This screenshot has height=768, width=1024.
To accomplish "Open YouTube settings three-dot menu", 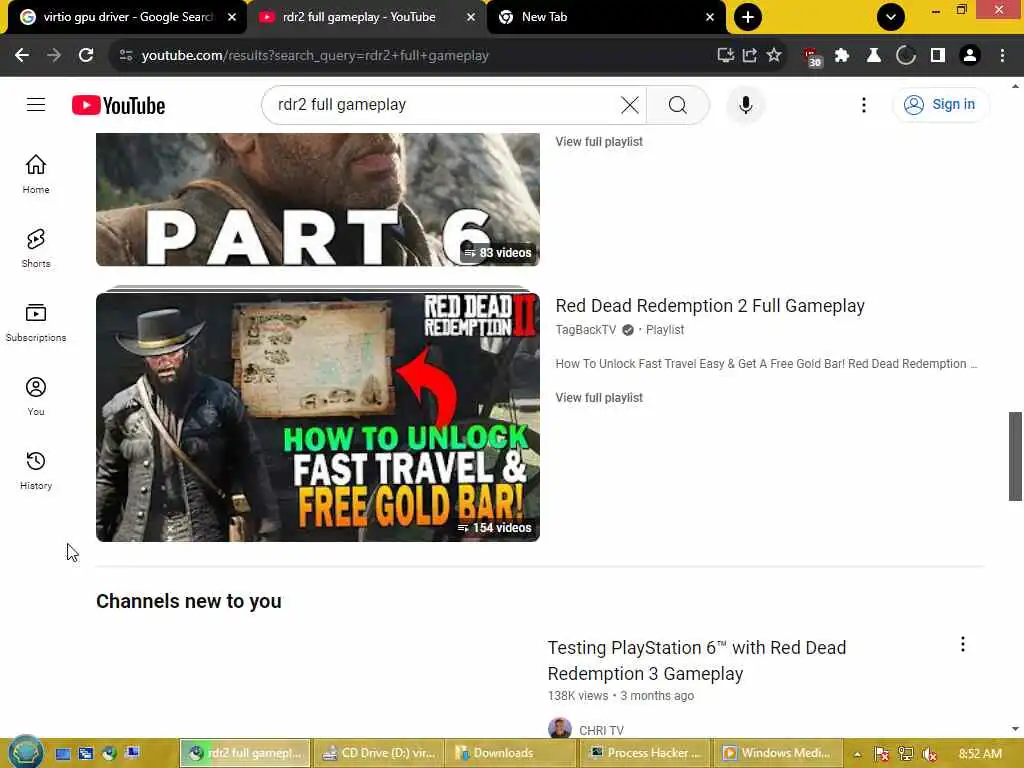I will click(x=863, y=104).
